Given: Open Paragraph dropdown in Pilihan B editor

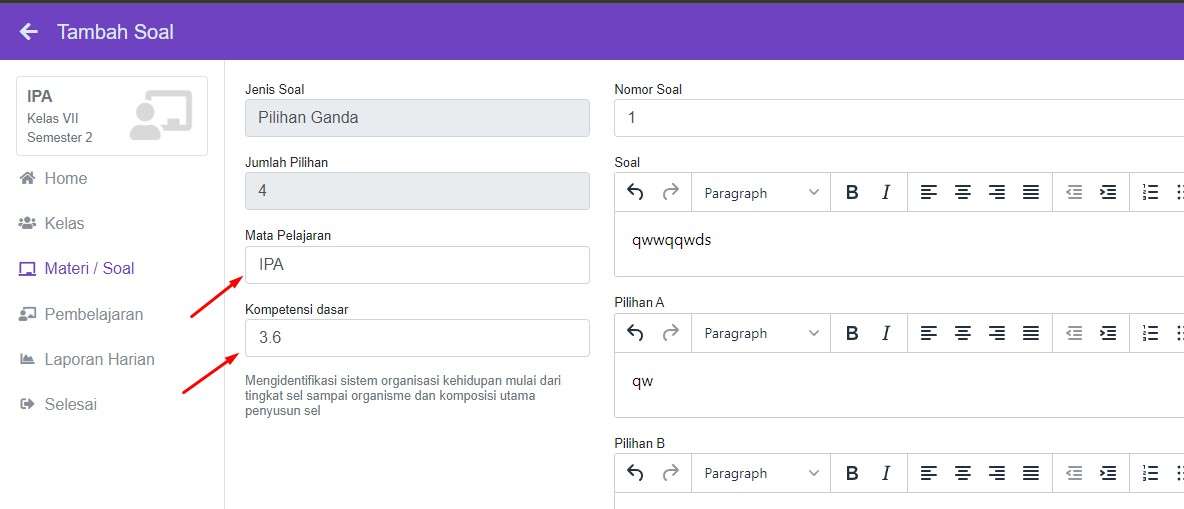Looking at the screenshot, I should coord(760,473).
